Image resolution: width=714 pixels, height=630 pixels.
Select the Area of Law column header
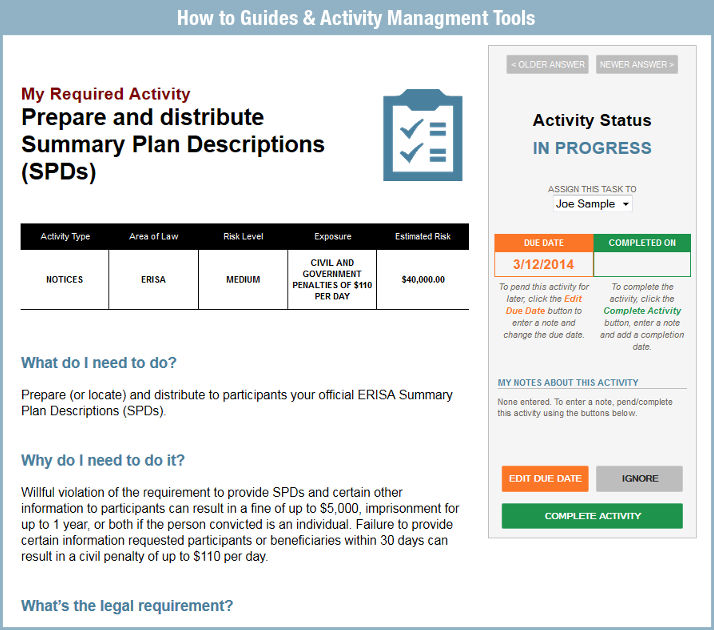click(x=153, y=237)
